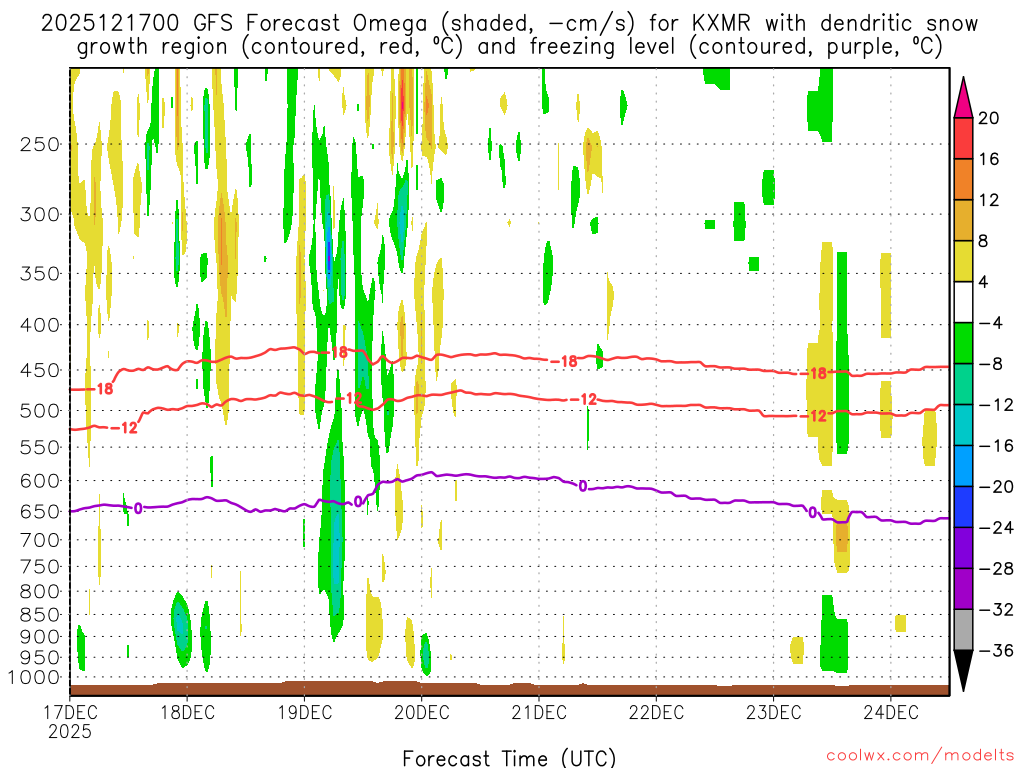Click the red -18 contour label near 21DEC
The width and height of the screenshot is (1024, 768).
(564, 361)
